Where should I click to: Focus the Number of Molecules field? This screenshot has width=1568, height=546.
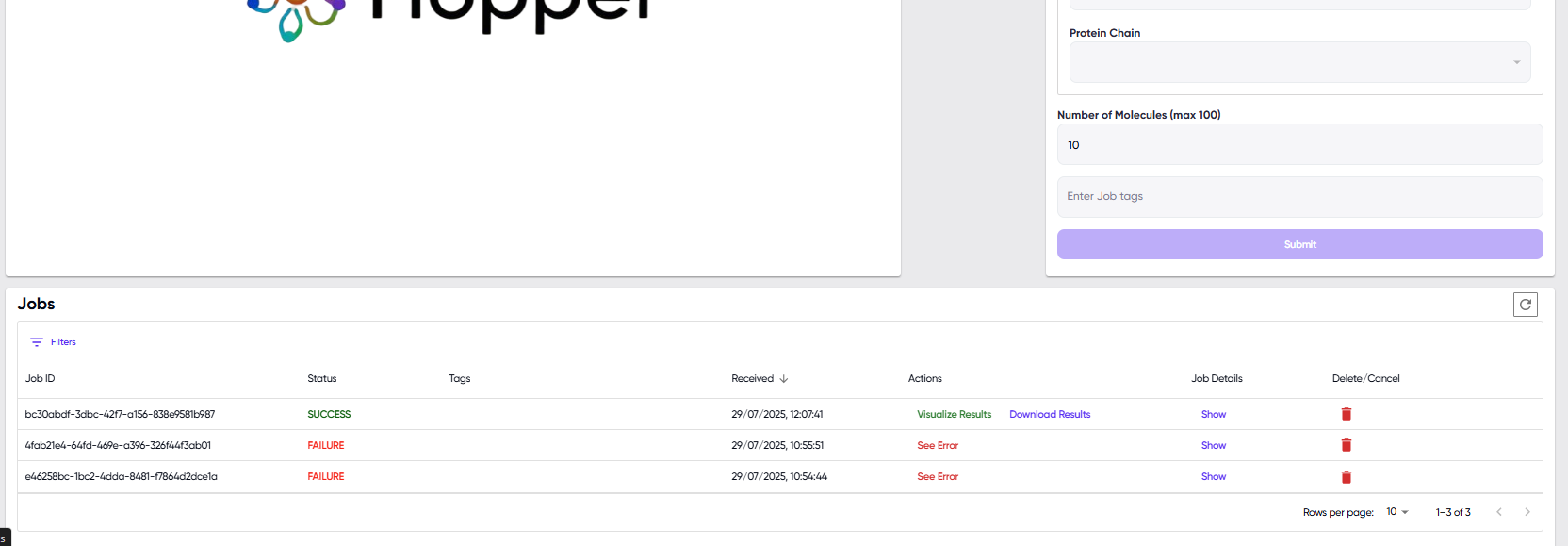coord(1300,144)
